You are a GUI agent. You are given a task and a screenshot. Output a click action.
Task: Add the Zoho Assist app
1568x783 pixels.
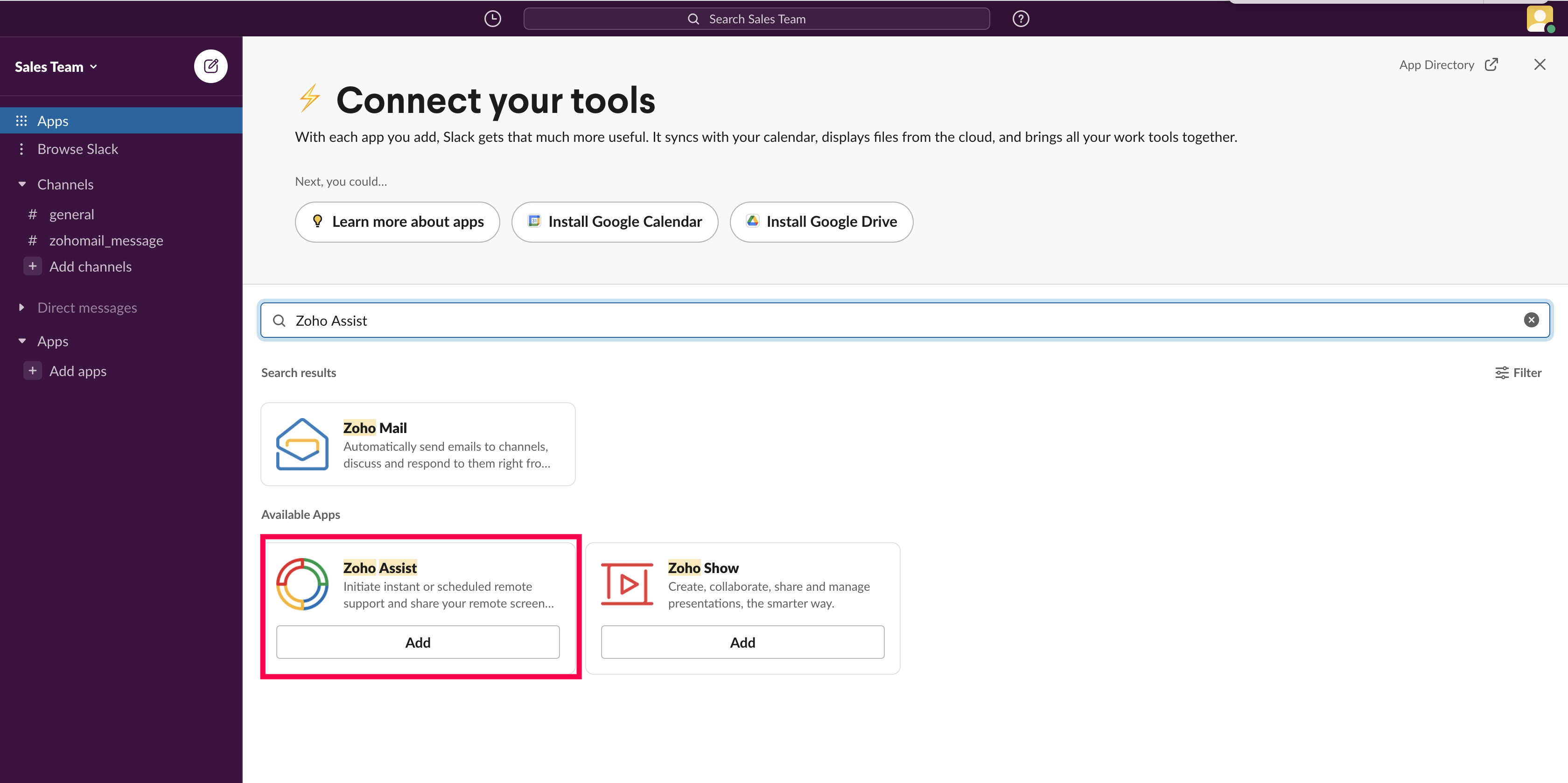point(418,643)
